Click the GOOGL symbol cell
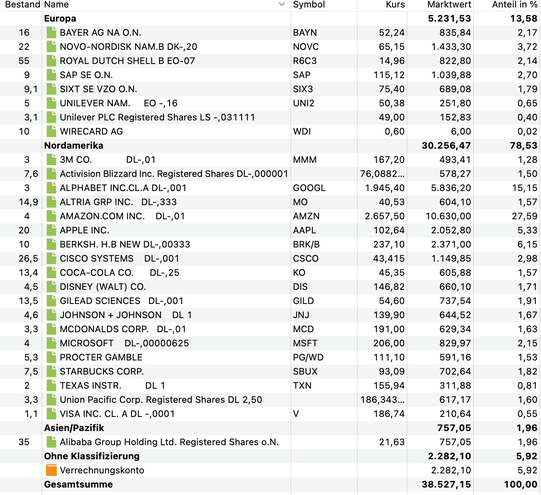The width and height of the screenshot is (541, 495). 309,188
